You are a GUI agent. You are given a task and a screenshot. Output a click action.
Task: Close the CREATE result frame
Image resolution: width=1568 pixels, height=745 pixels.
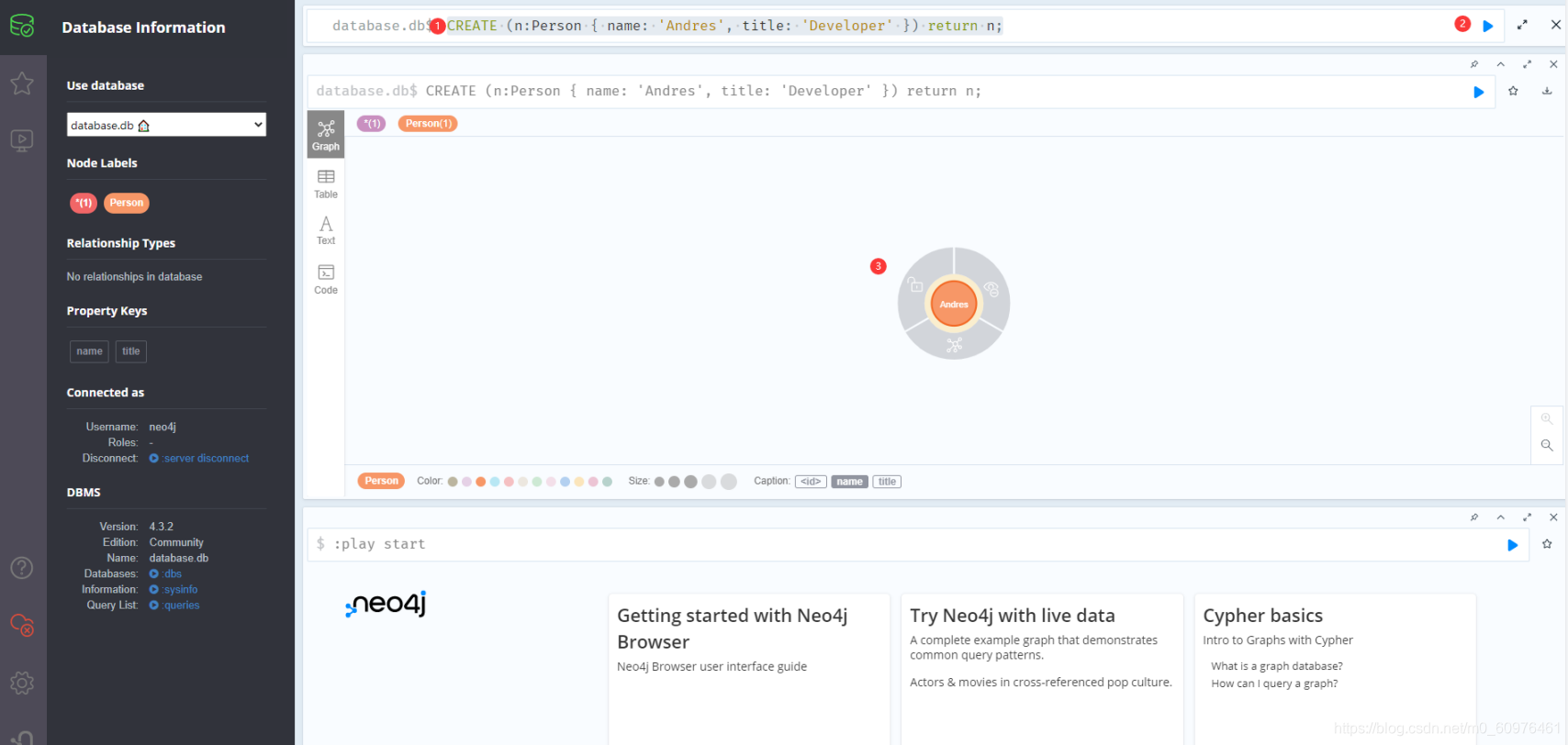click(1553, 64)
